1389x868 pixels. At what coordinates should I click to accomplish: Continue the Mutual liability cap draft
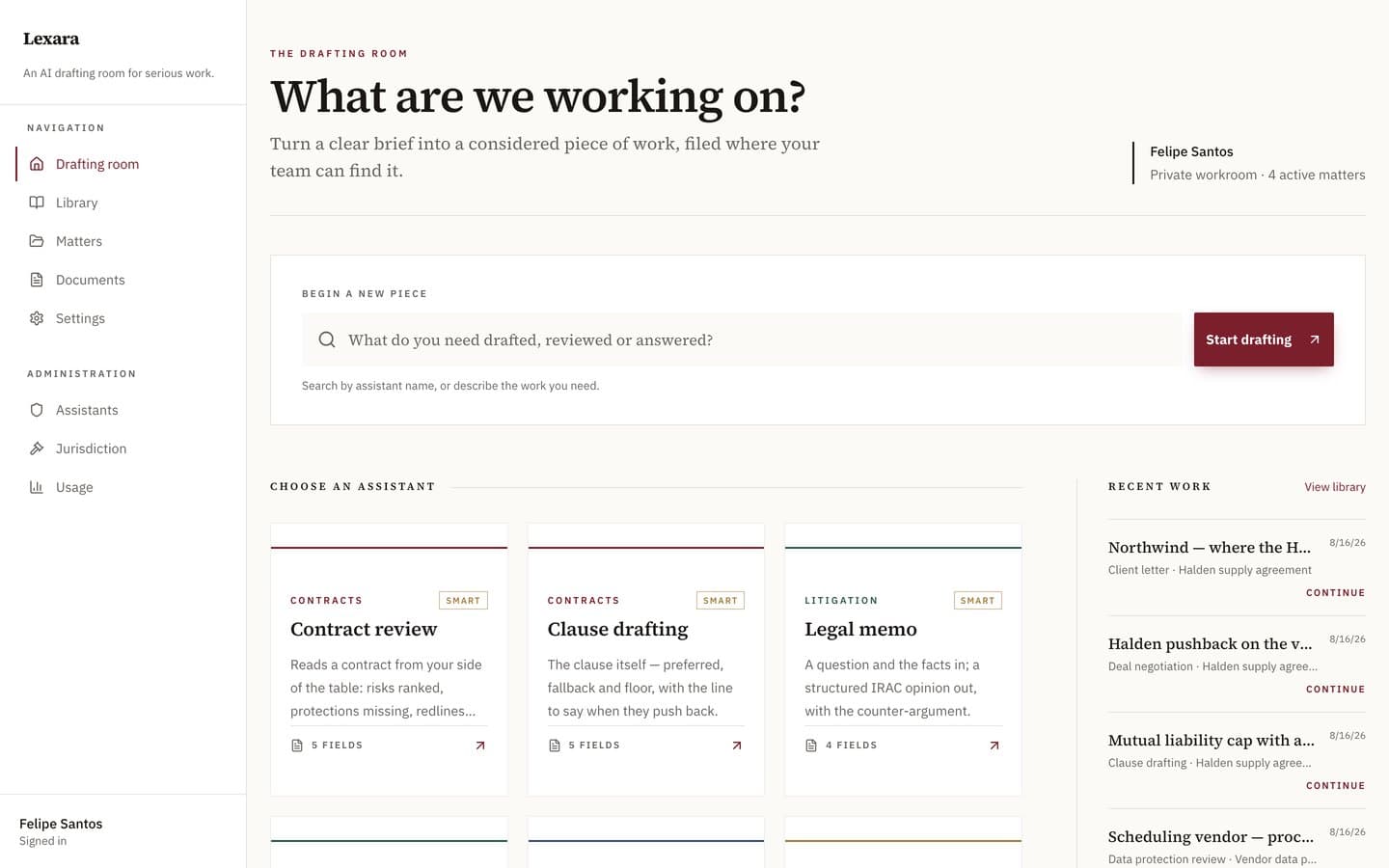pos(1335,786)
